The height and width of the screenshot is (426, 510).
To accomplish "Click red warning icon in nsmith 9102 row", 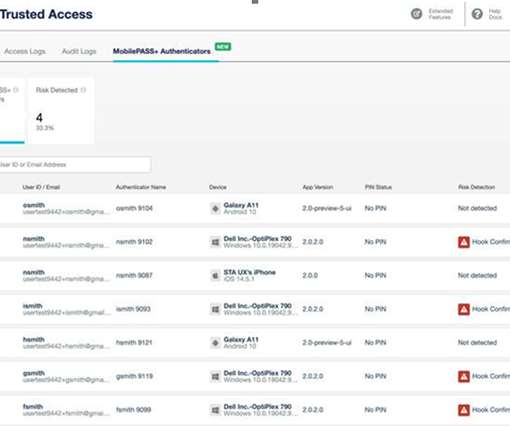I will [x=464, y=242].
